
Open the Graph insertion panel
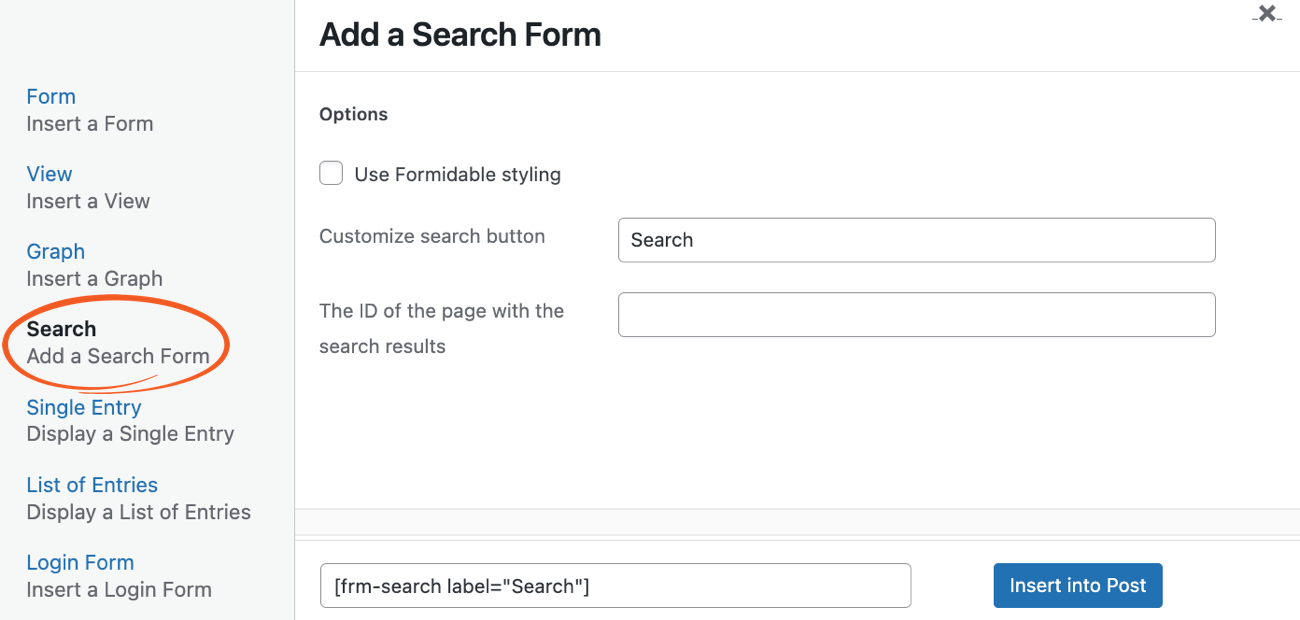[55, 251]
